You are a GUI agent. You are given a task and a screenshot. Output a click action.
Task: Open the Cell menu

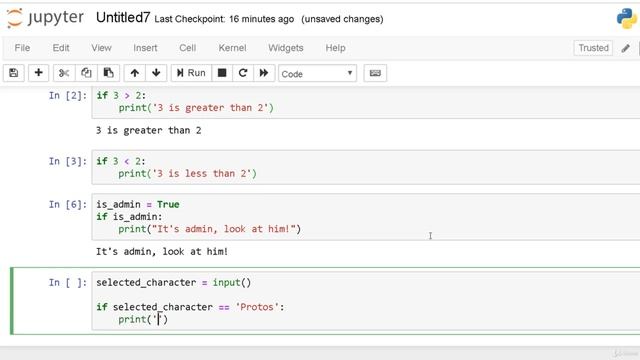[188, 48]
